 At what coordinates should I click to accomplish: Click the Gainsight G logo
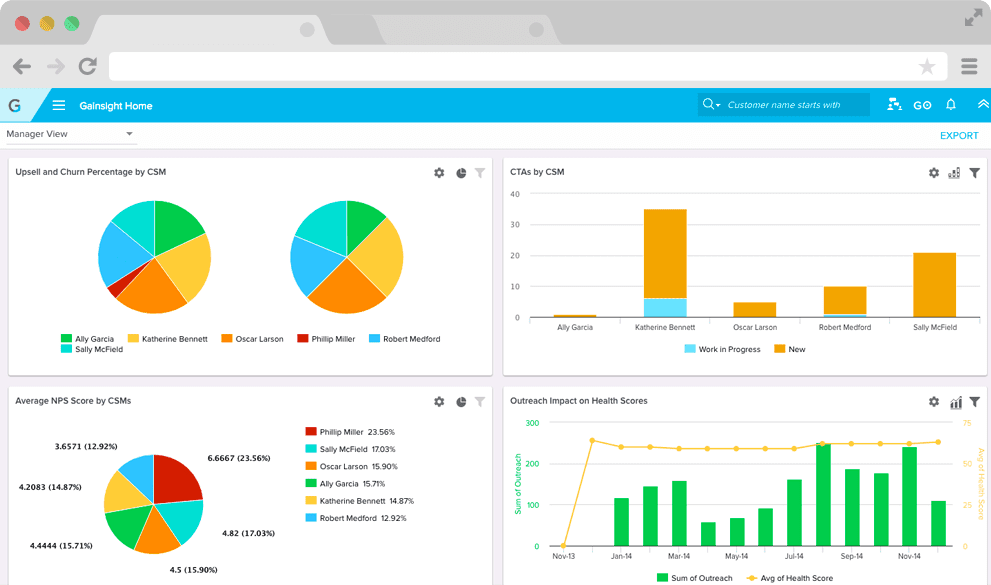coord(15,105)
